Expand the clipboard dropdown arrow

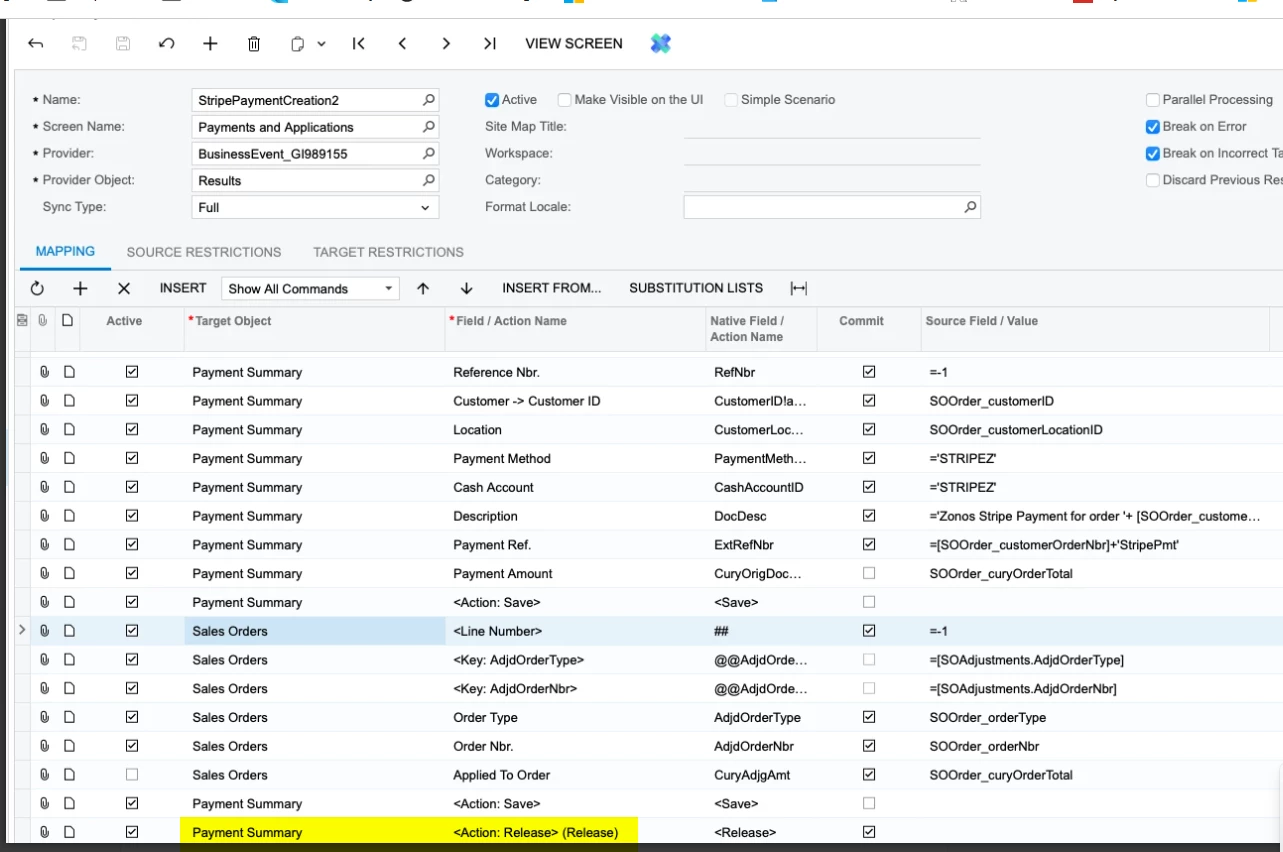(321, 44)
